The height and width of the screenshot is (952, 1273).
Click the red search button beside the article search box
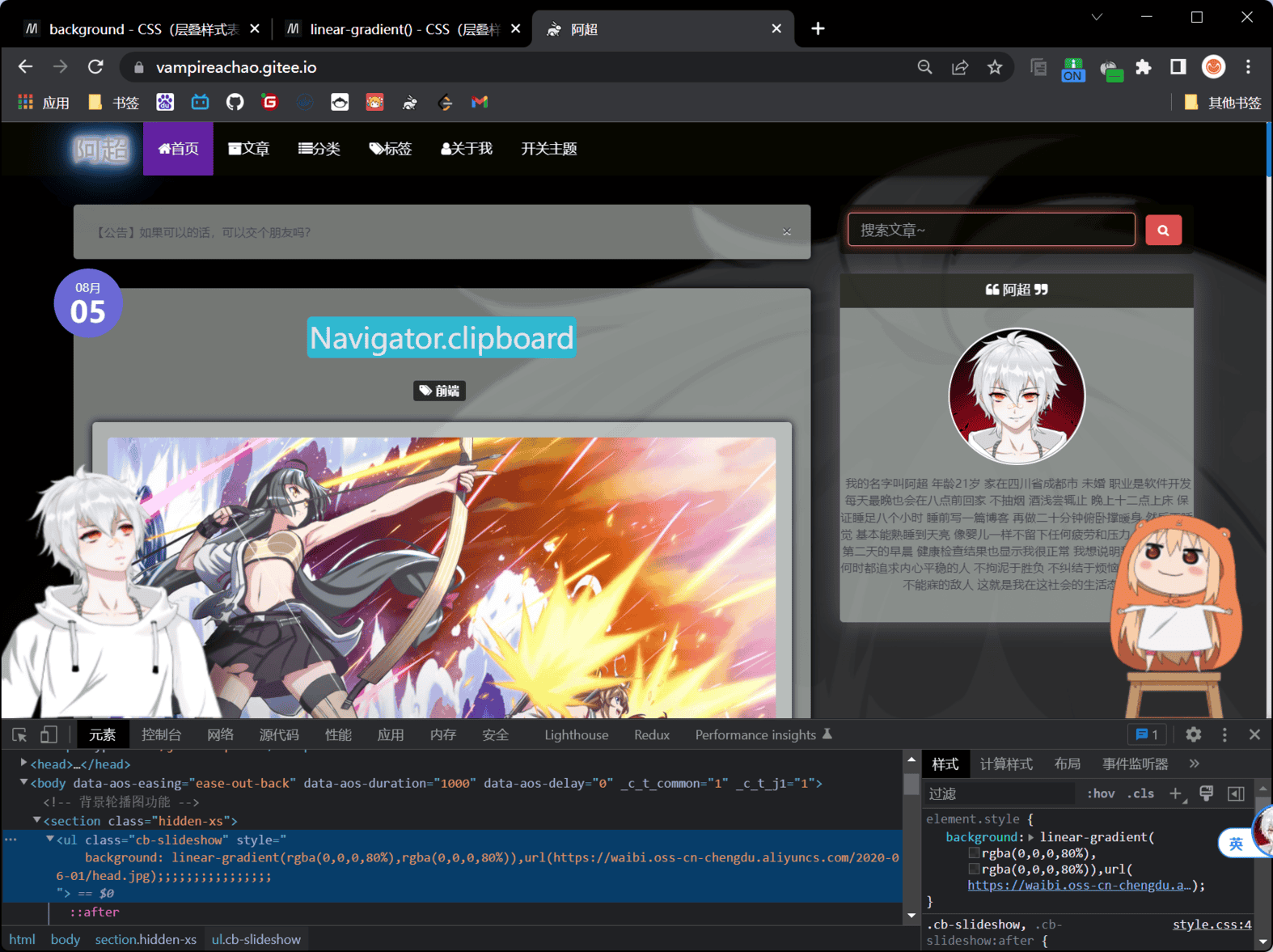click(1163, 231)
